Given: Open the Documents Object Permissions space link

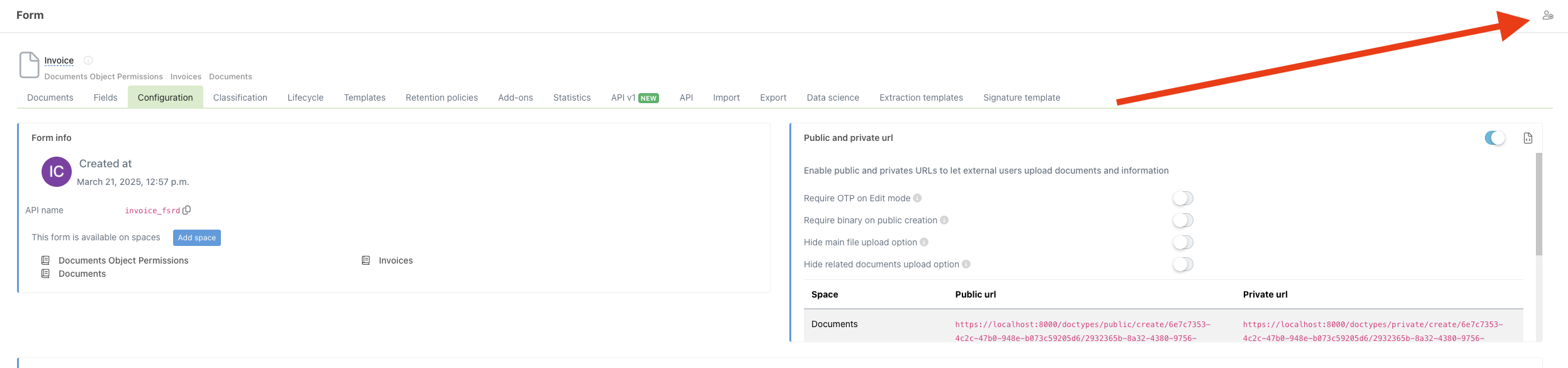Looking at the screenshot, I should [x=123, y=260].
